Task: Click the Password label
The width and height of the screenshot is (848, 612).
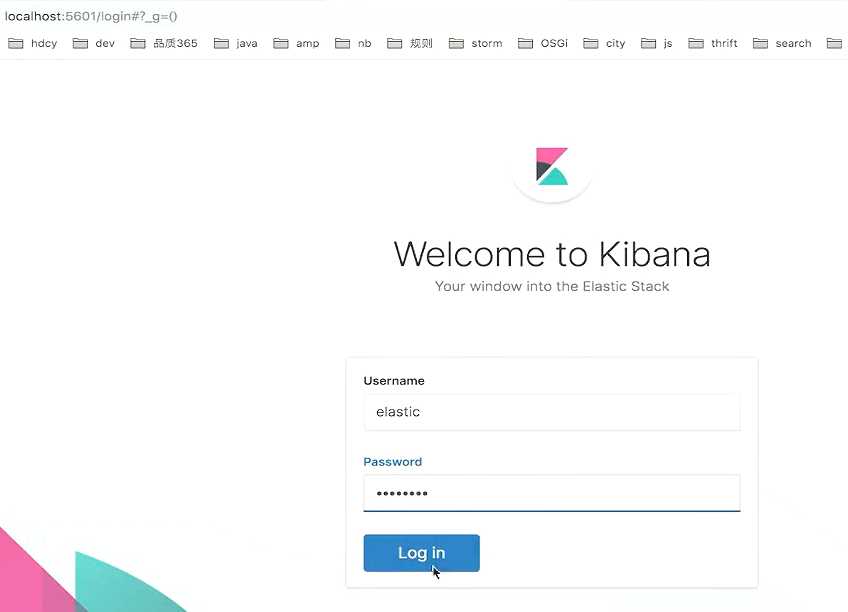Action: 393,462
